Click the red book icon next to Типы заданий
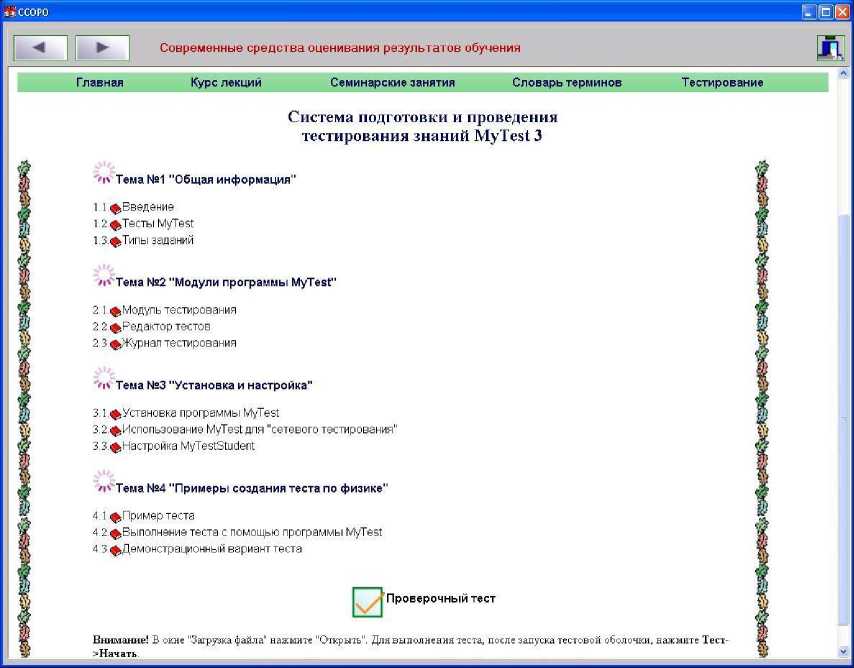Viewport: 854px width, 668px height. (x=115, y=242)
